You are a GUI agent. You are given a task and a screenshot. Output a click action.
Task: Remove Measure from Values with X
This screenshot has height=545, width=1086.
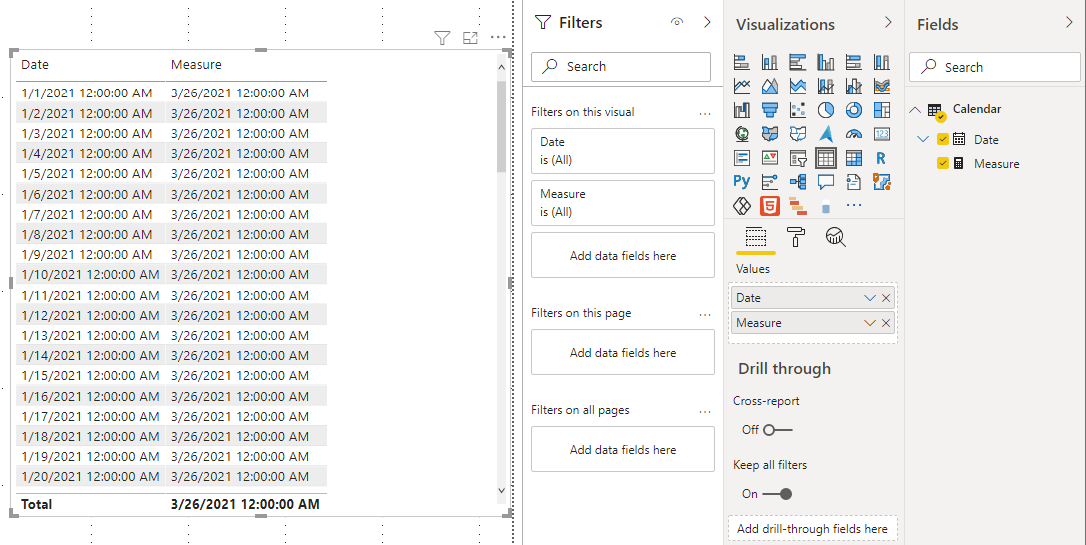[886, 323]
